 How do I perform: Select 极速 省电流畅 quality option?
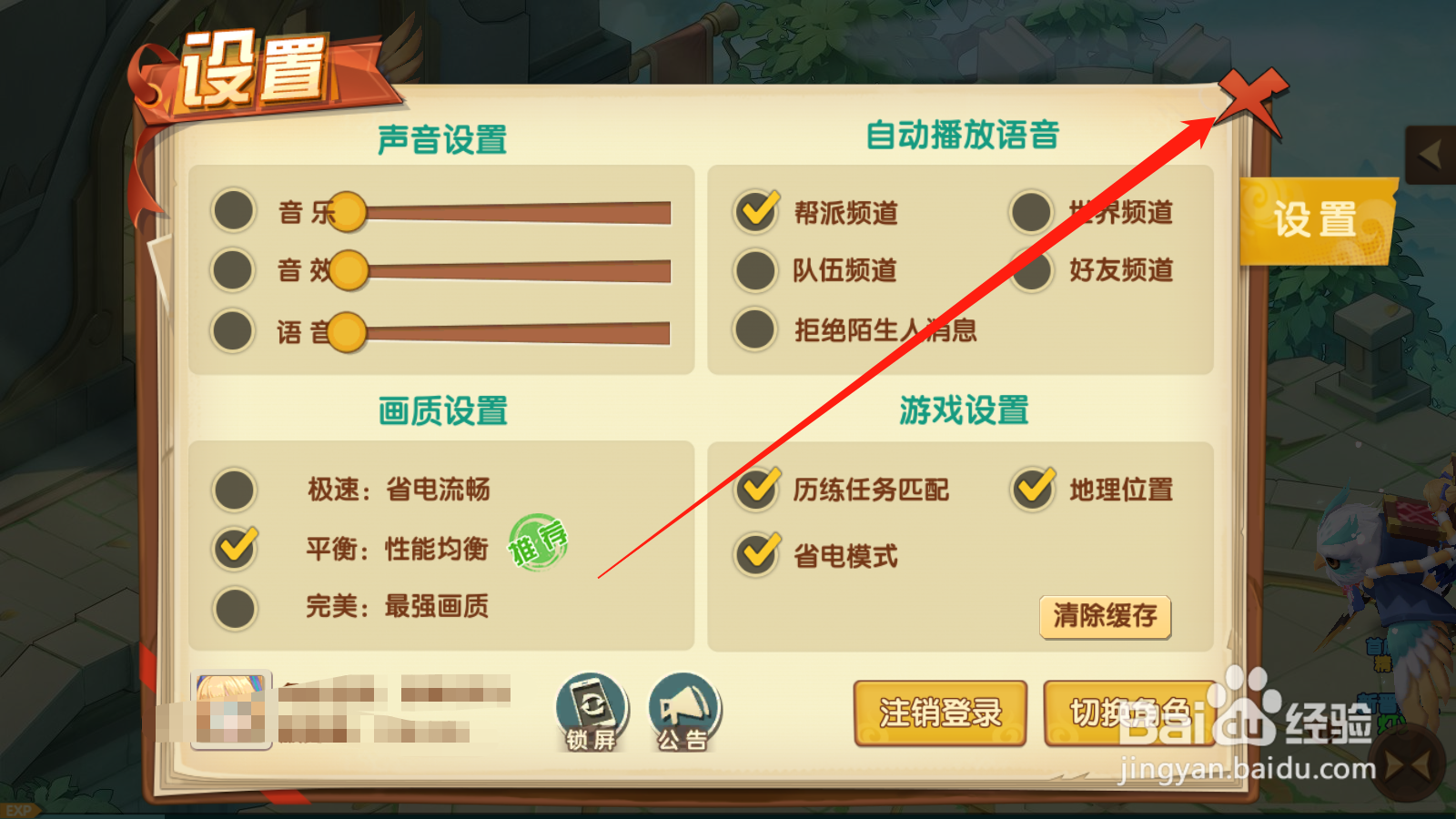click(x=235, y=490)
